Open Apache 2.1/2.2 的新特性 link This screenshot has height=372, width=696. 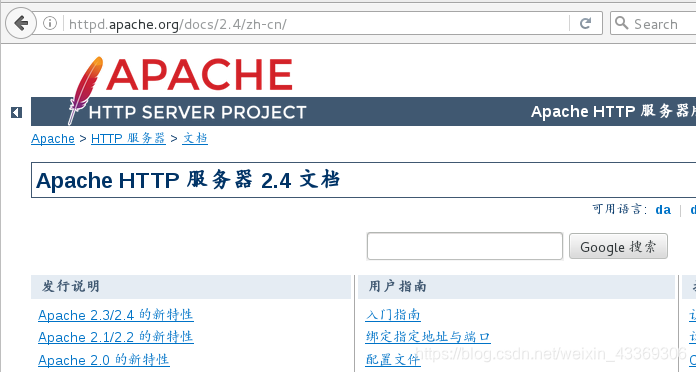click(116, 337)
